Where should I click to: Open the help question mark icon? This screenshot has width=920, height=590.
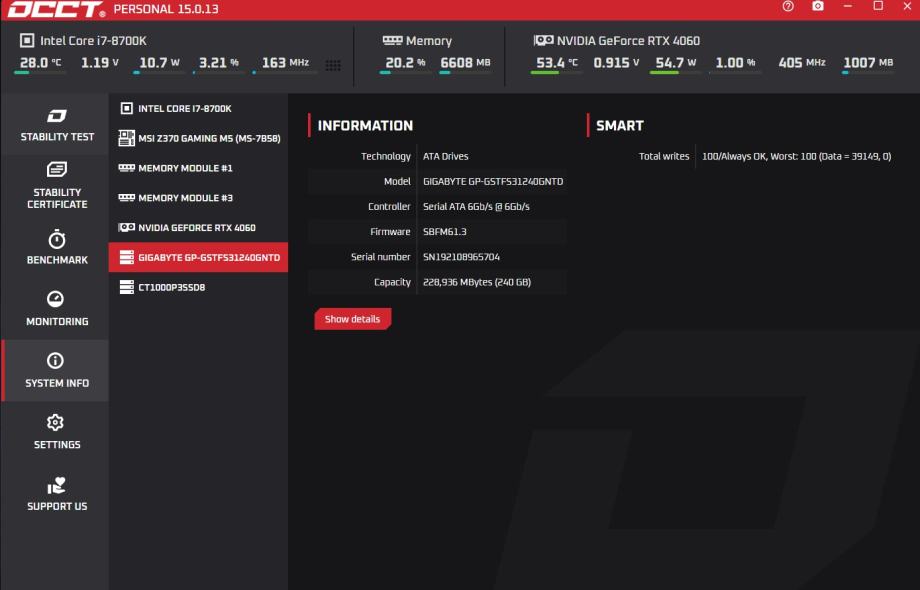[x=788, y=6]
